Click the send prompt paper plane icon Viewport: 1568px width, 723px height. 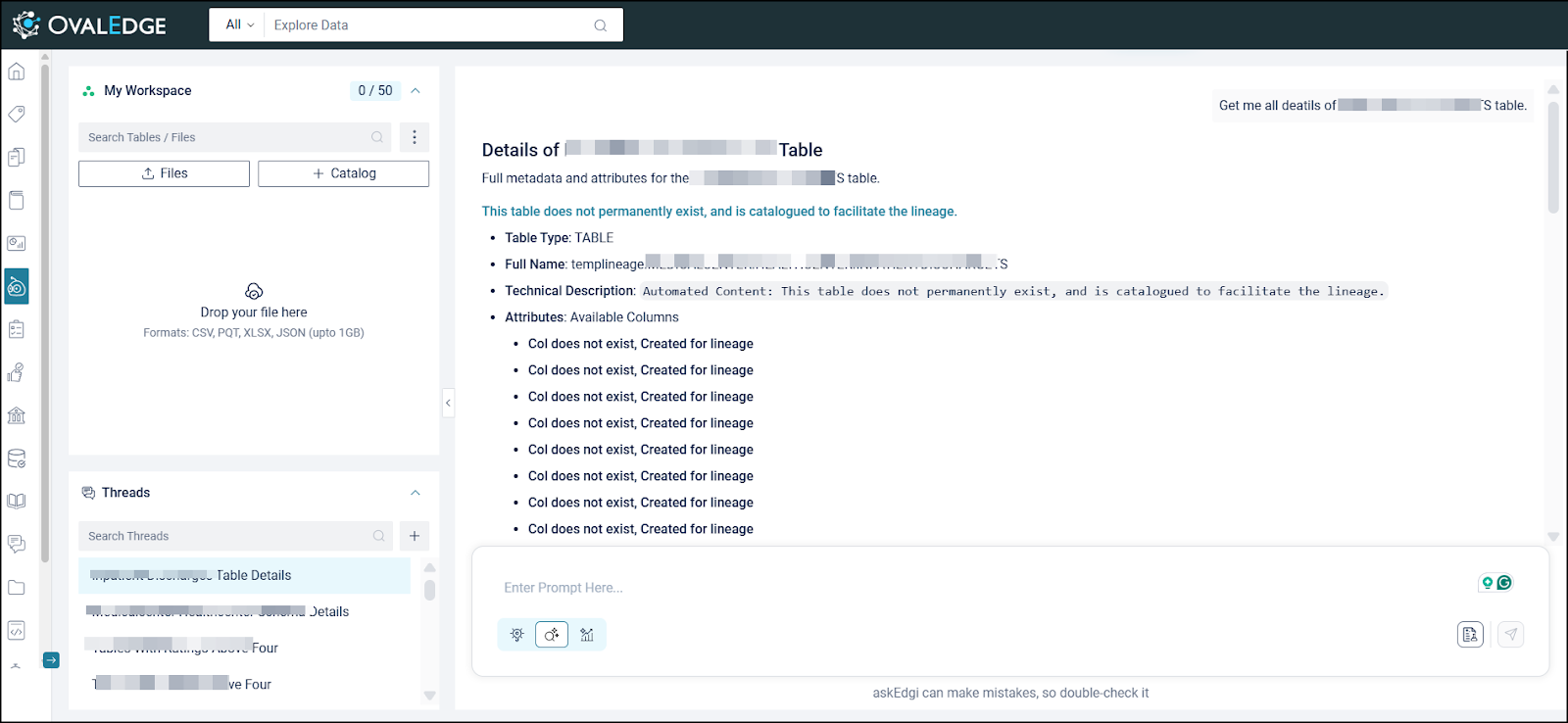coord(1511,635)
